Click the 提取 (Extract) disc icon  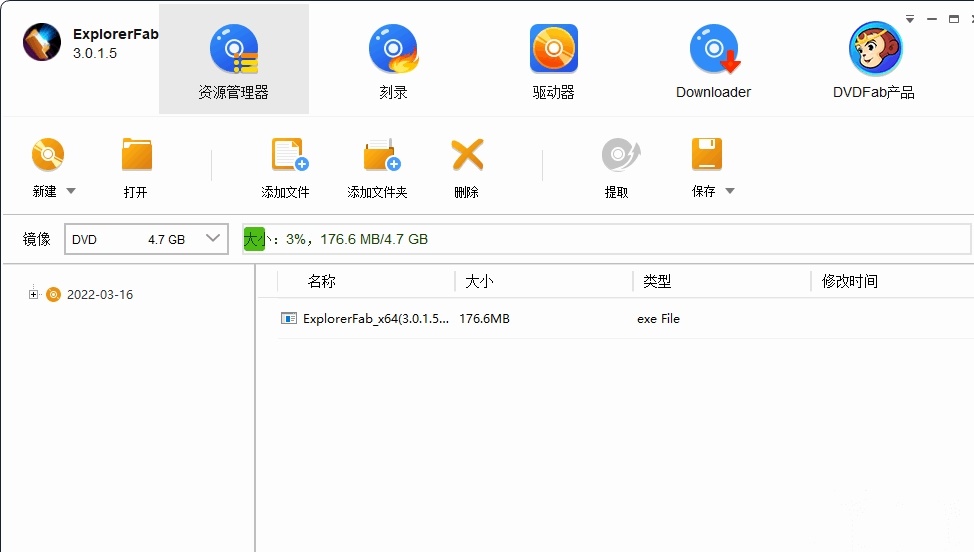[618, 155]
